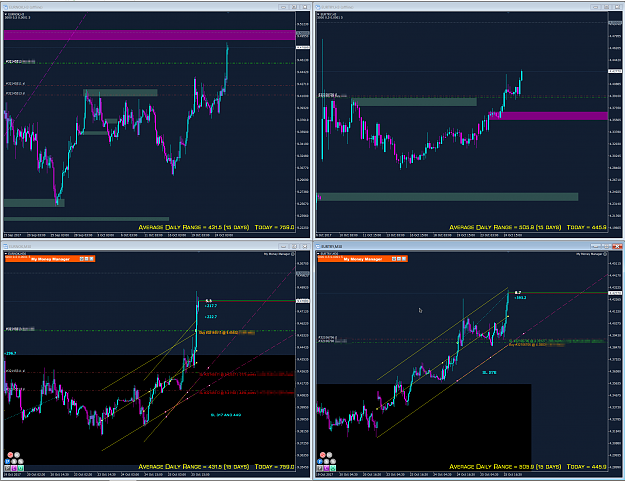Image resolution: width=625 pixels, height=481 pixels.
Task: Click My Money Manager orange title in EURNOK M30
Action: pyautogui.click(x=50, y=259)
